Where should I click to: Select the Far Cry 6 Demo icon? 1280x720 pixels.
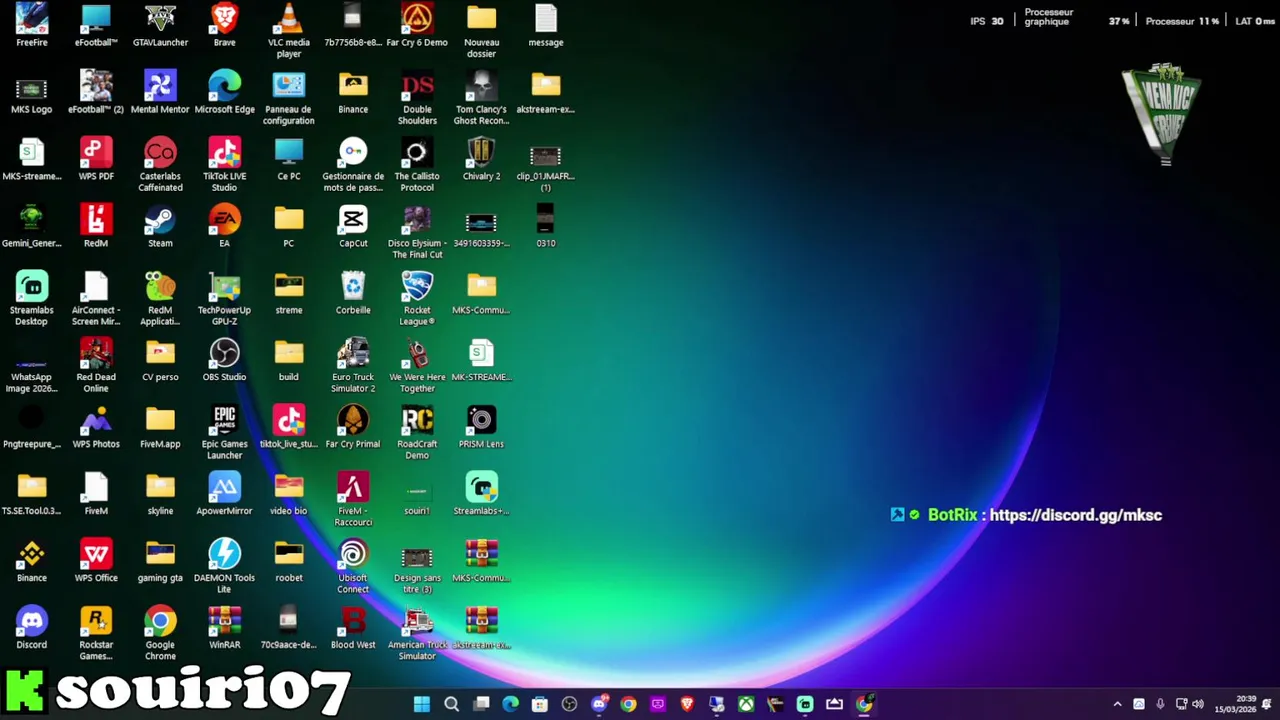417,25
